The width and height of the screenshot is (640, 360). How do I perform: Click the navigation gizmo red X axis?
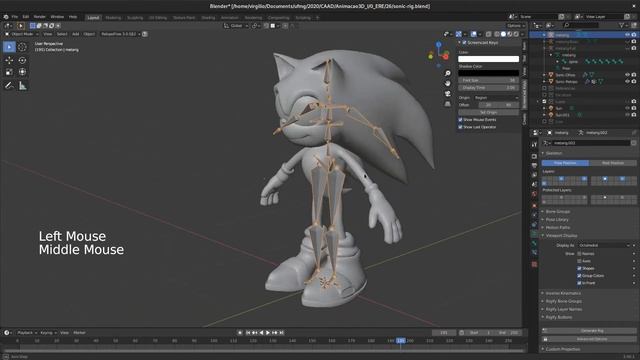pyautogui.click(x=446, y=56)
